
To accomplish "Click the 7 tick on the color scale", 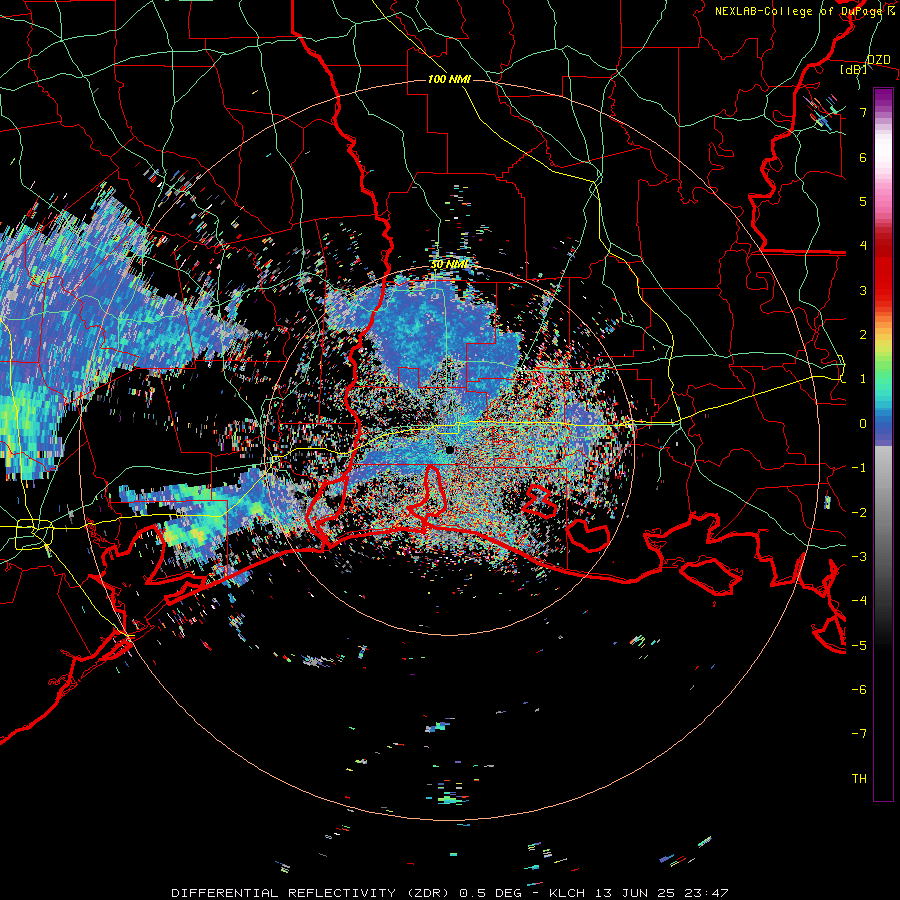I will 863,112.
